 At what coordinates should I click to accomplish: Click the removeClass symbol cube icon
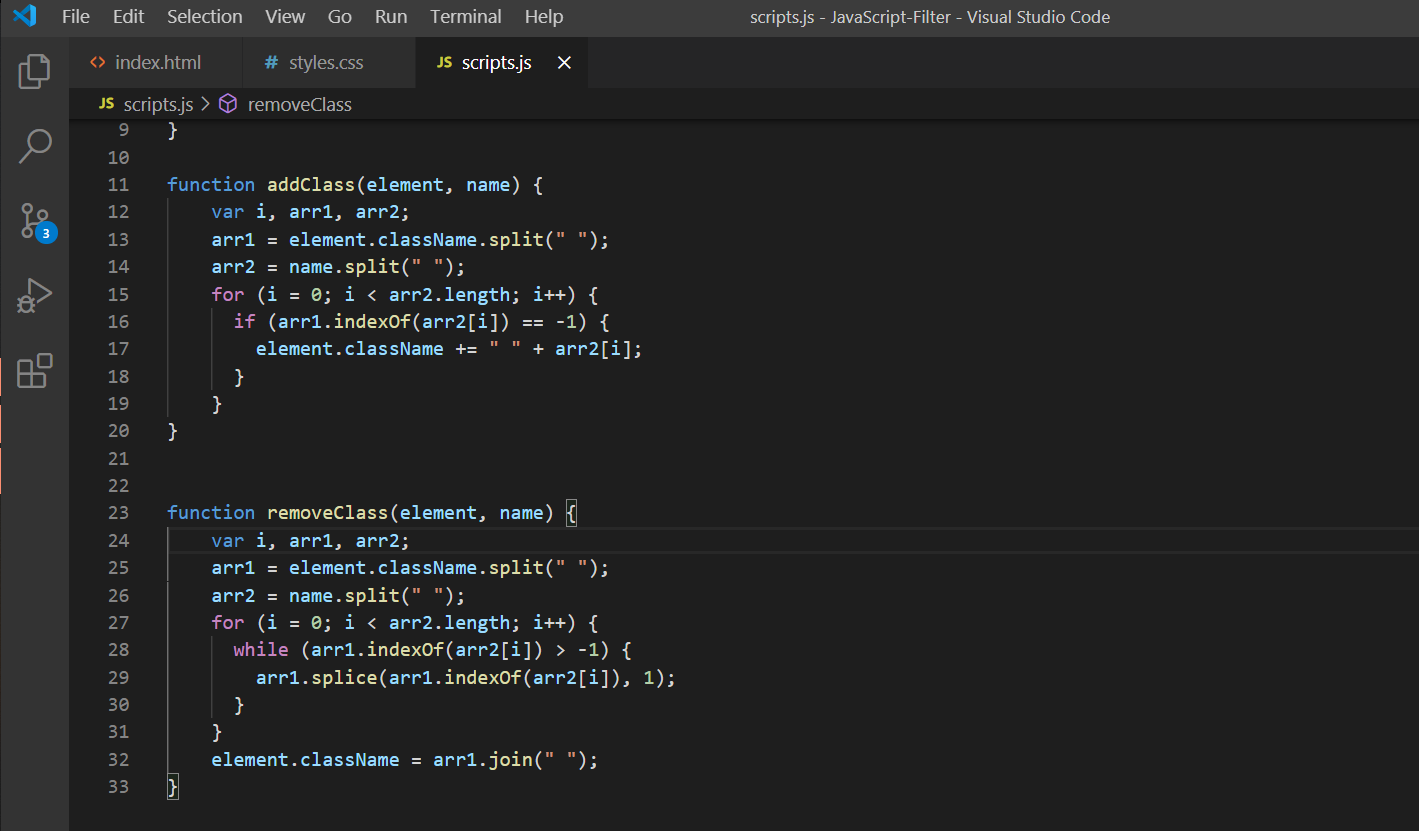tap(227, 103)
